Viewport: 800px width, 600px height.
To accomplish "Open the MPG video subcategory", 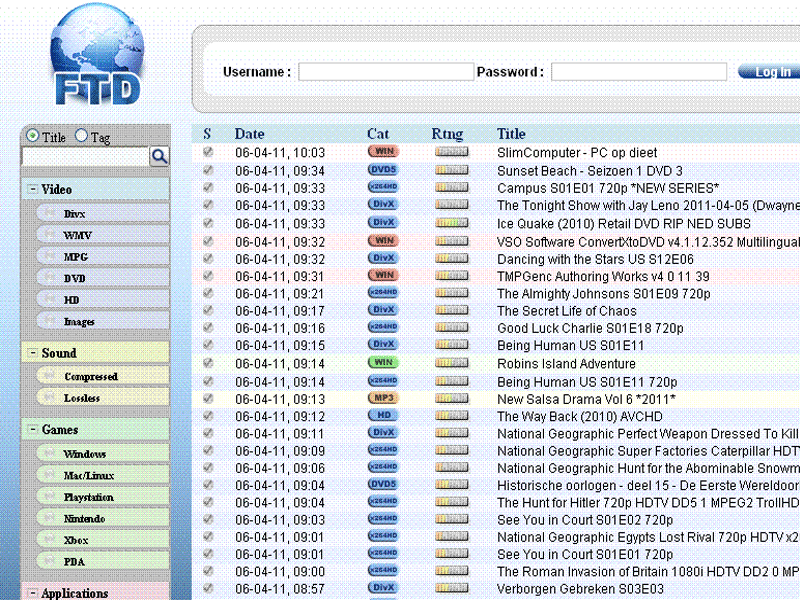I will 103,257.
